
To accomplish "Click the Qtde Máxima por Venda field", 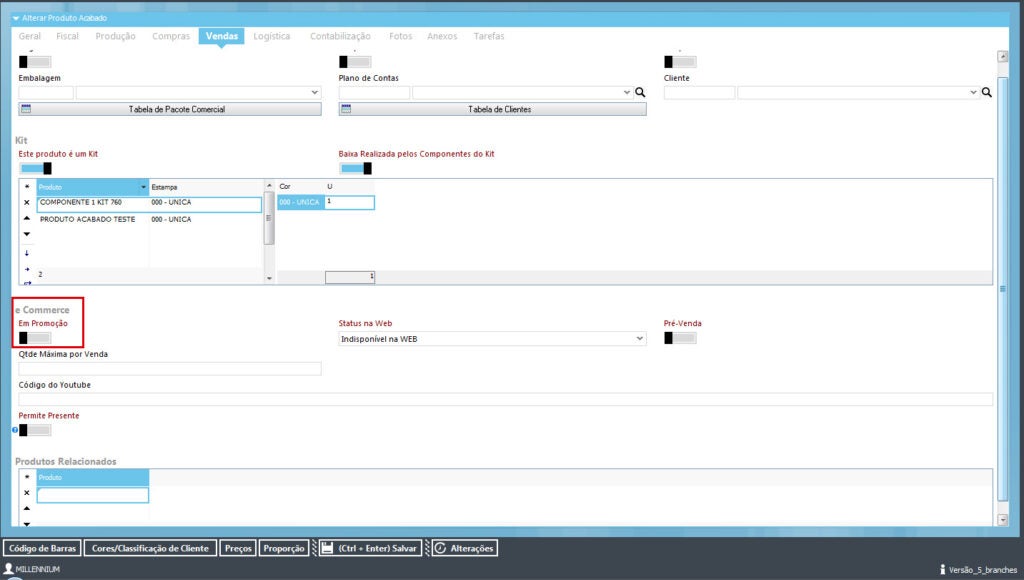I will click(x=170, y=369).
